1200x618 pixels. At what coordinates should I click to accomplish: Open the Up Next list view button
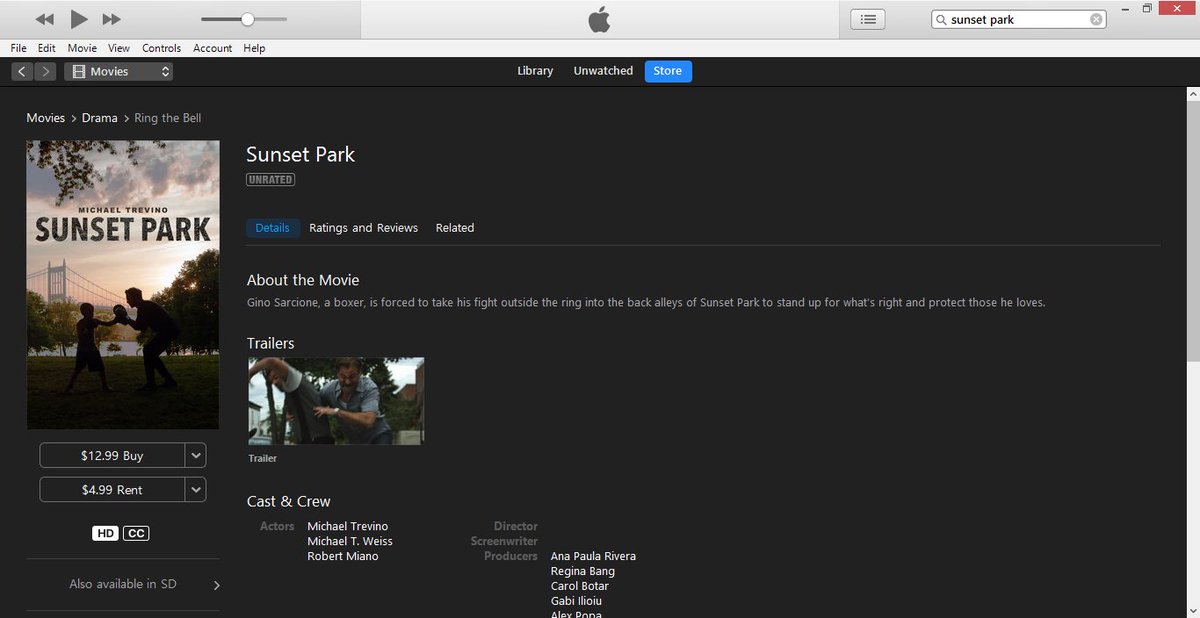tap(868, 19)
